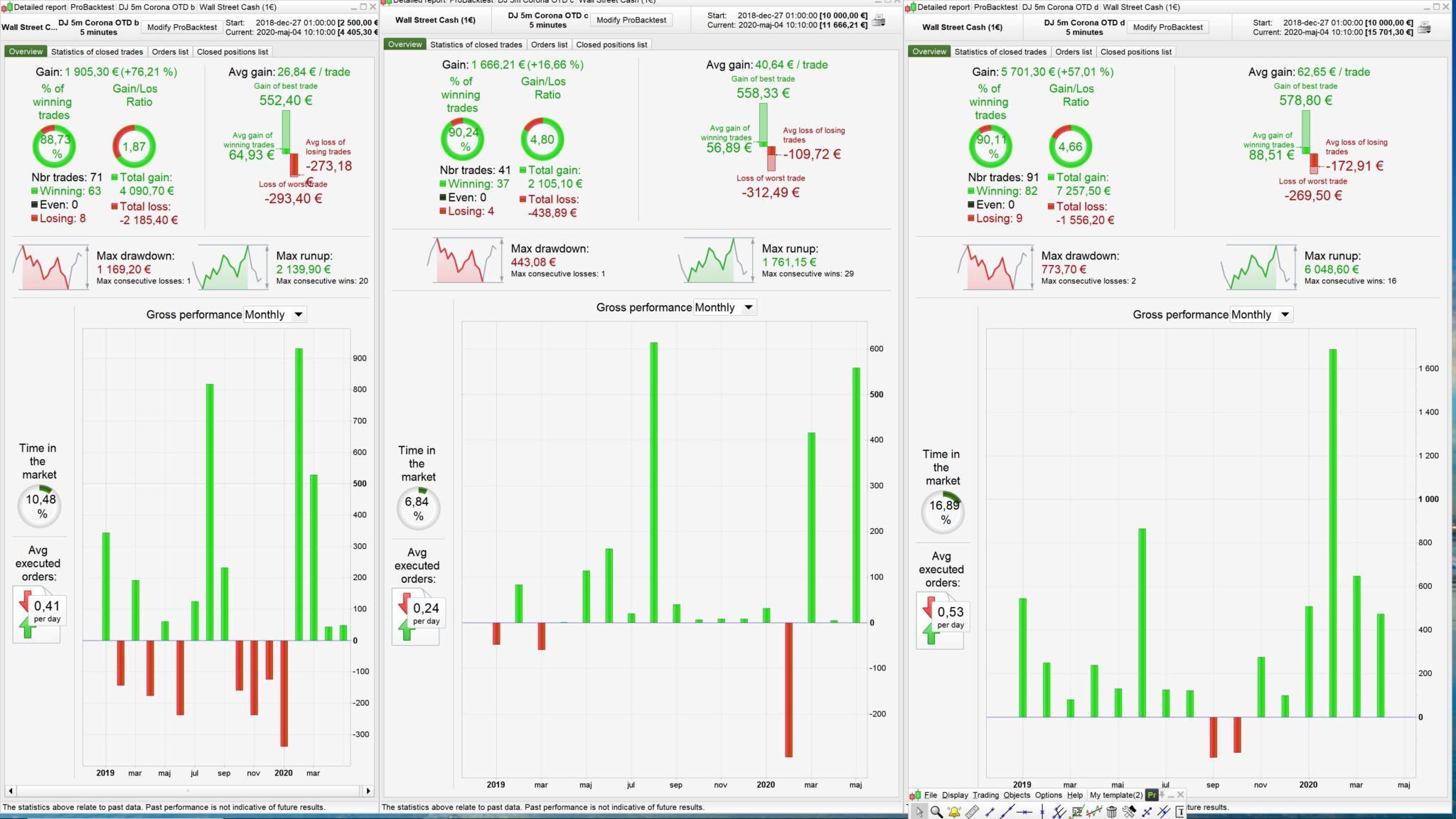Select the text annotation tool
1456x819 pixels.
pyautogui.click(x=1180, y=812)
